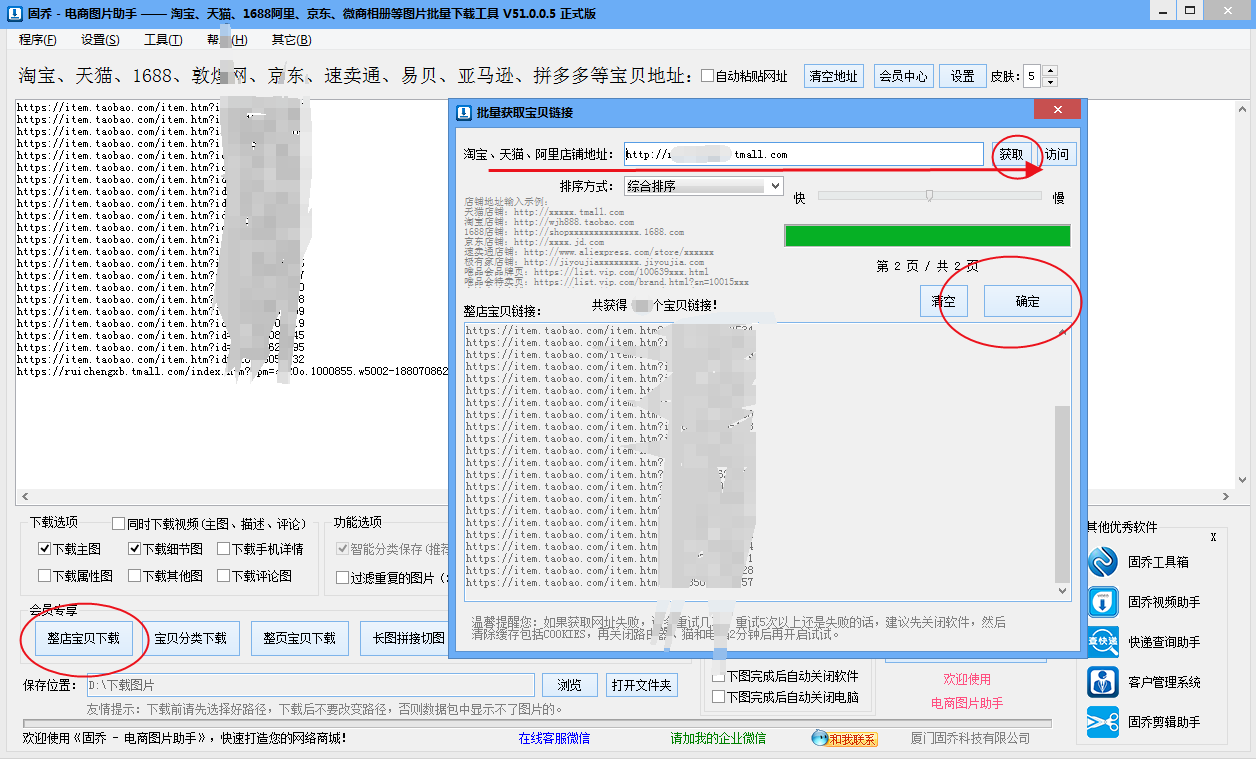Click 打开文件夹 button
This screenshot has width=1256, height=759.
642,685
